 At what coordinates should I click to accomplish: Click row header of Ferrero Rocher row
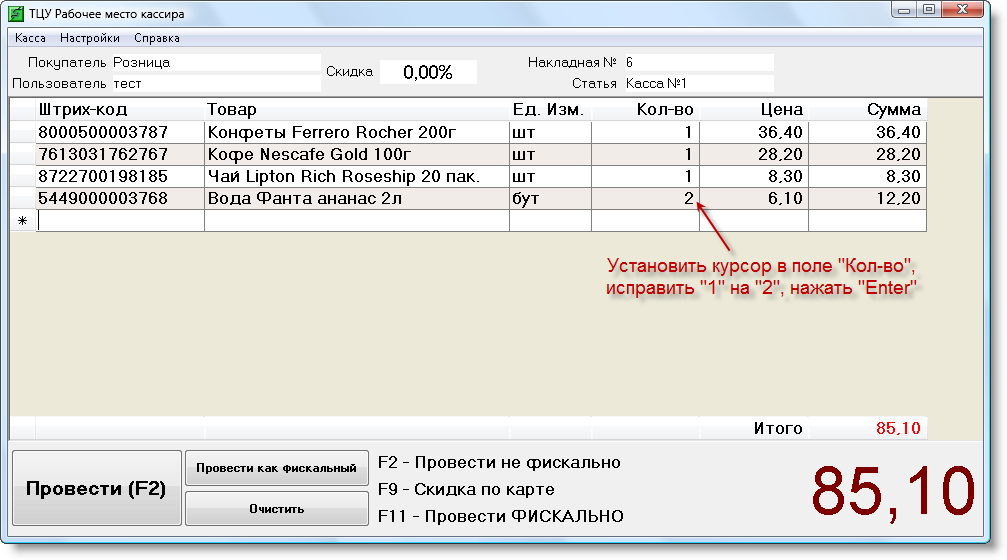point(22,132)
